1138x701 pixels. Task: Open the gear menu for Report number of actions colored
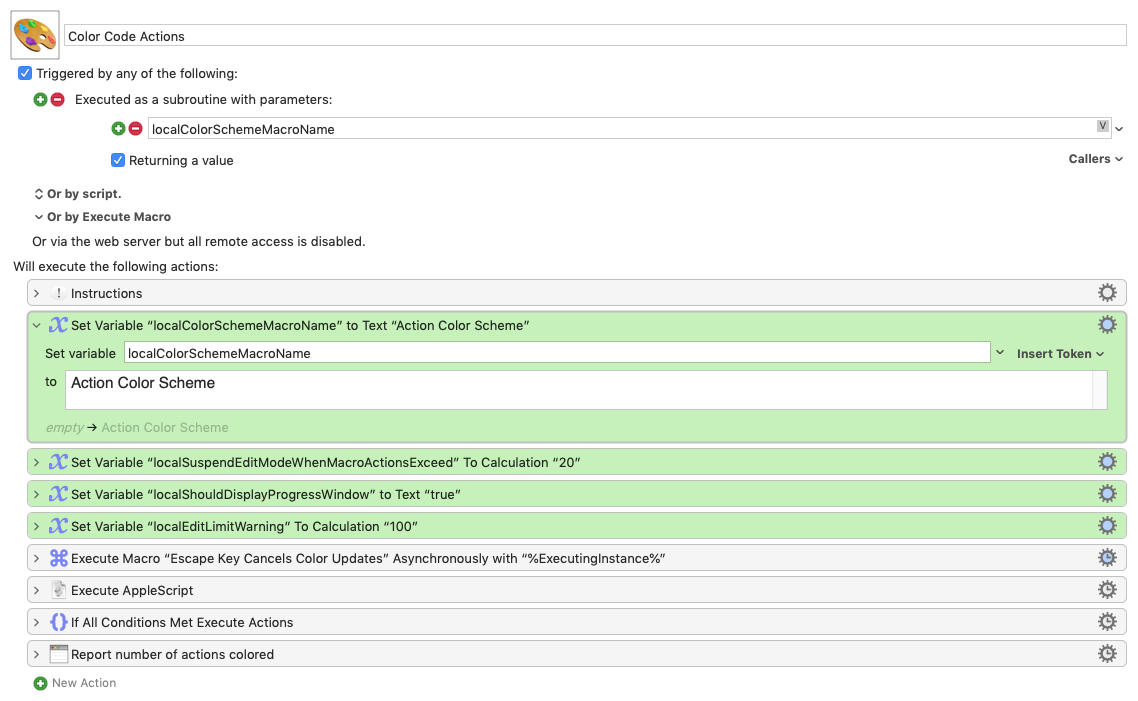[1107, 653]
